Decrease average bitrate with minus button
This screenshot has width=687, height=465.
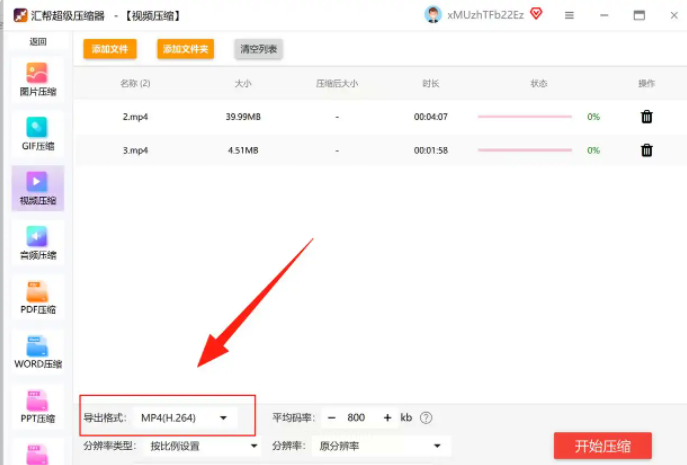tap(332, 418)
